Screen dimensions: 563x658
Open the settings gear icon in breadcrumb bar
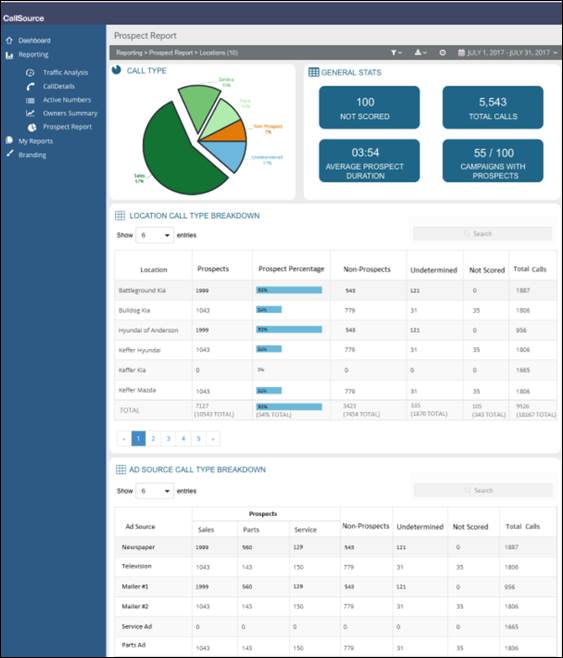coord(443,52)
